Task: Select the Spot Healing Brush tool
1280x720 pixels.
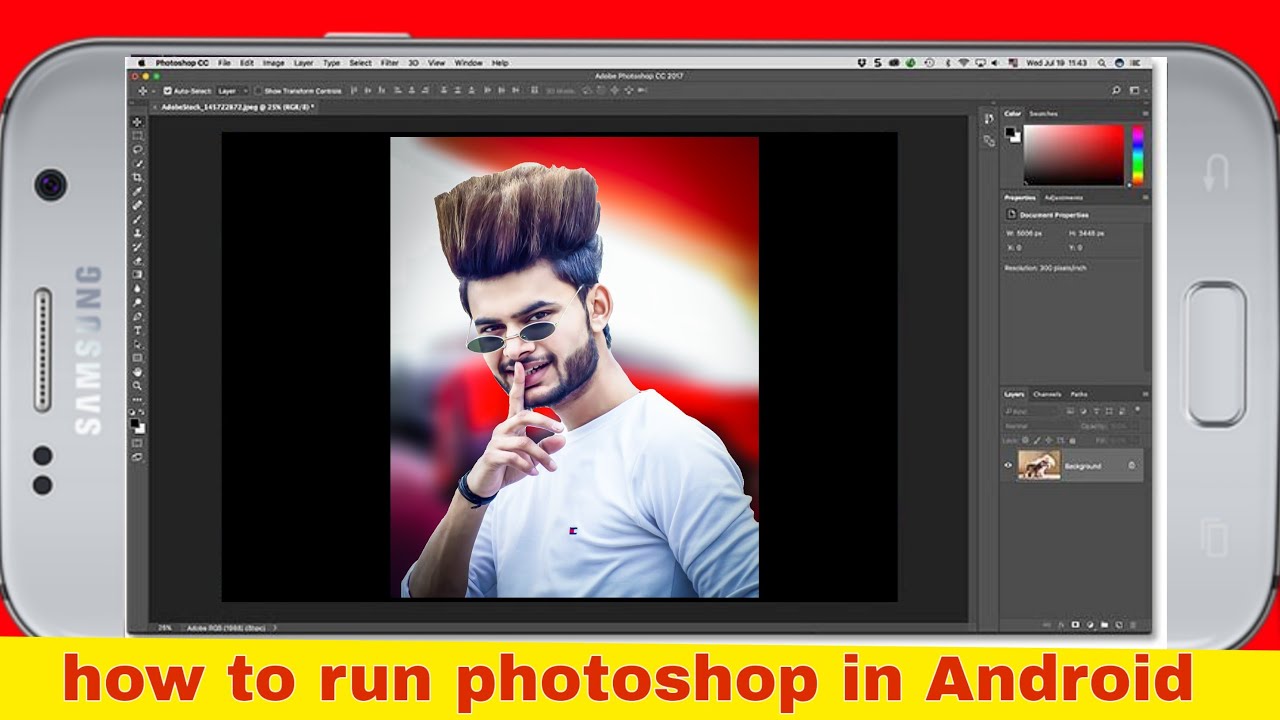Action: [x=138, y=203]
